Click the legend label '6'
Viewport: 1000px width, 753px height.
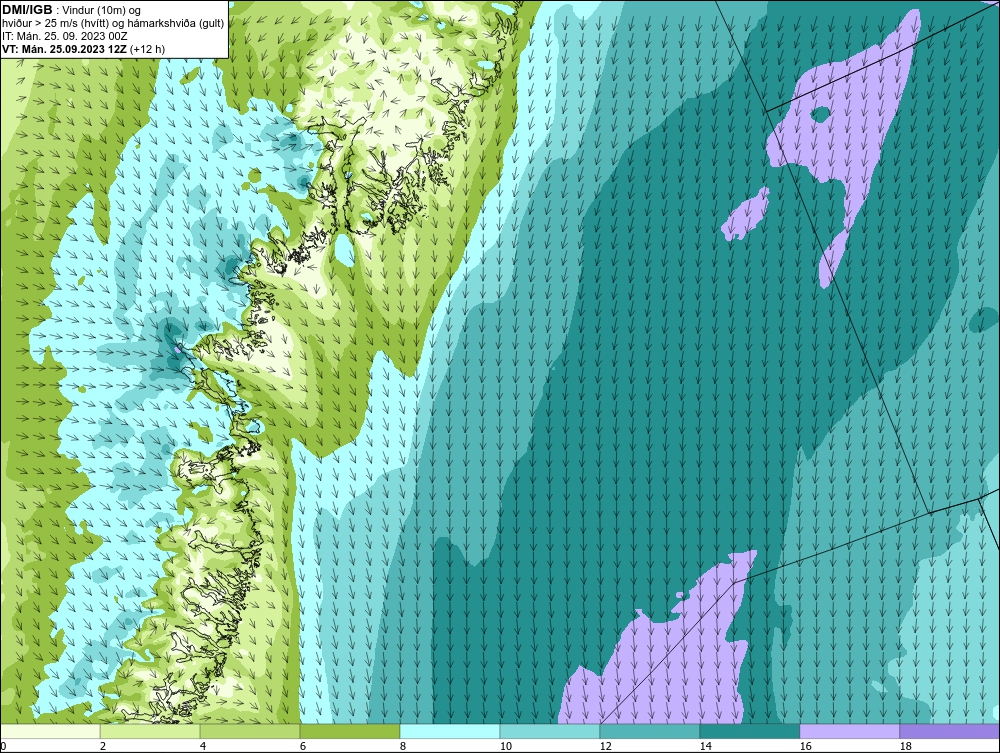[303, 746]
